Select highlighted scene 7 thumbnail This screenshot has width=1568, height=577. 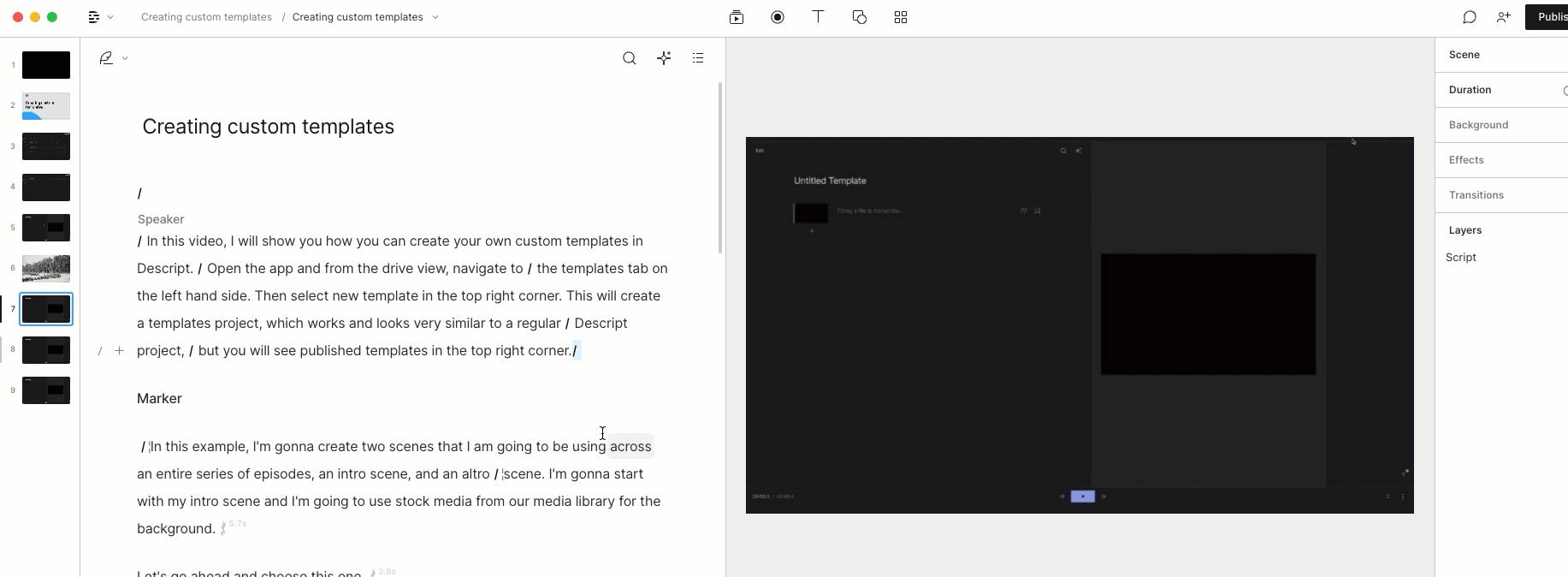tap(46, 309)
